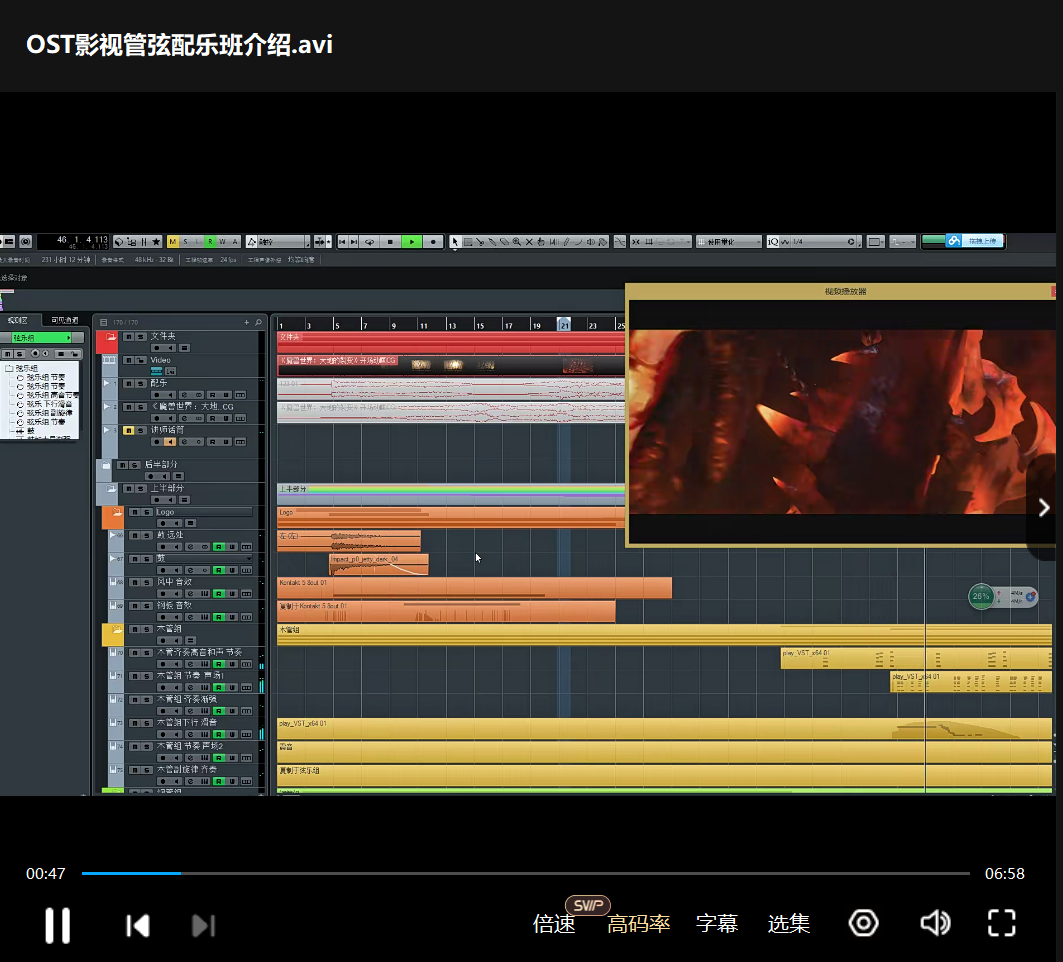1063x962 pixels.
Task: Select the 弦乐组 folder tree item
Action: tap(26, 368)
